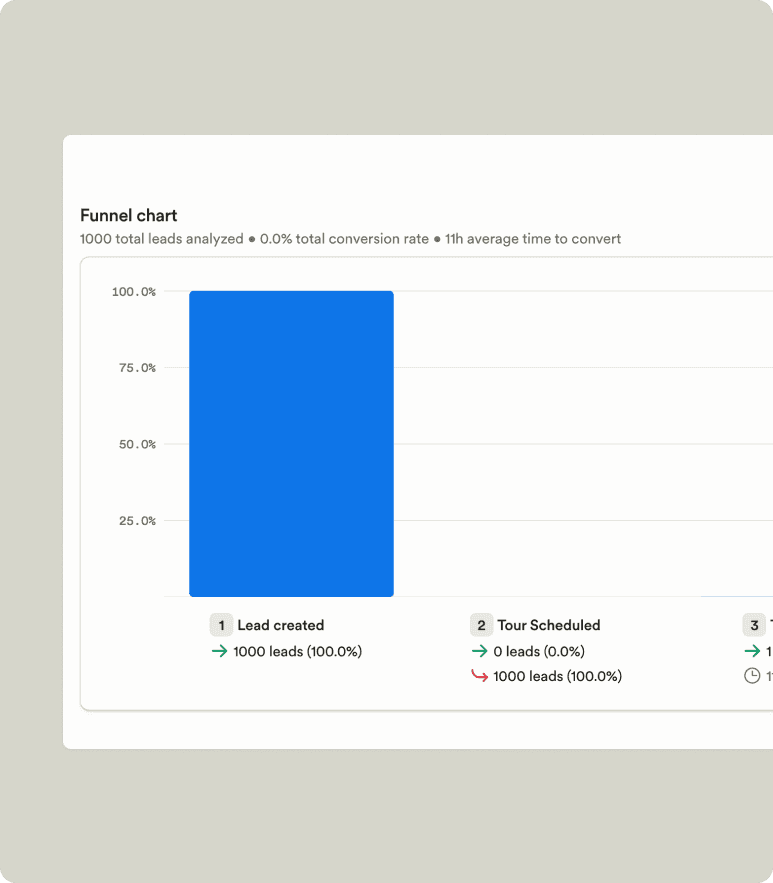Click the 1000 leads (100.0%) text under Lead created

pyautogui.click(x=297, y=651)
